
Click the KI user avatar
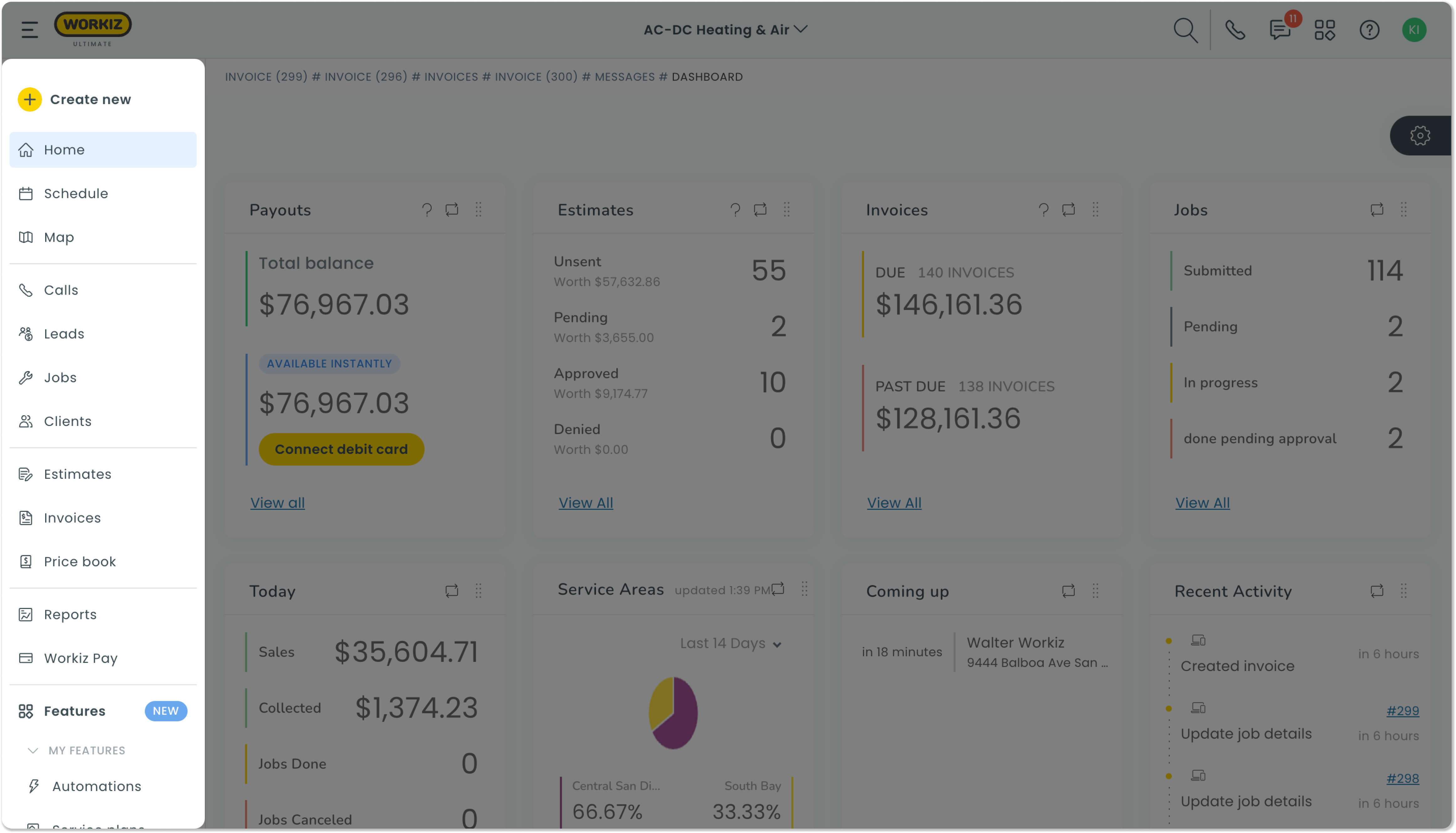point(1415,30)
